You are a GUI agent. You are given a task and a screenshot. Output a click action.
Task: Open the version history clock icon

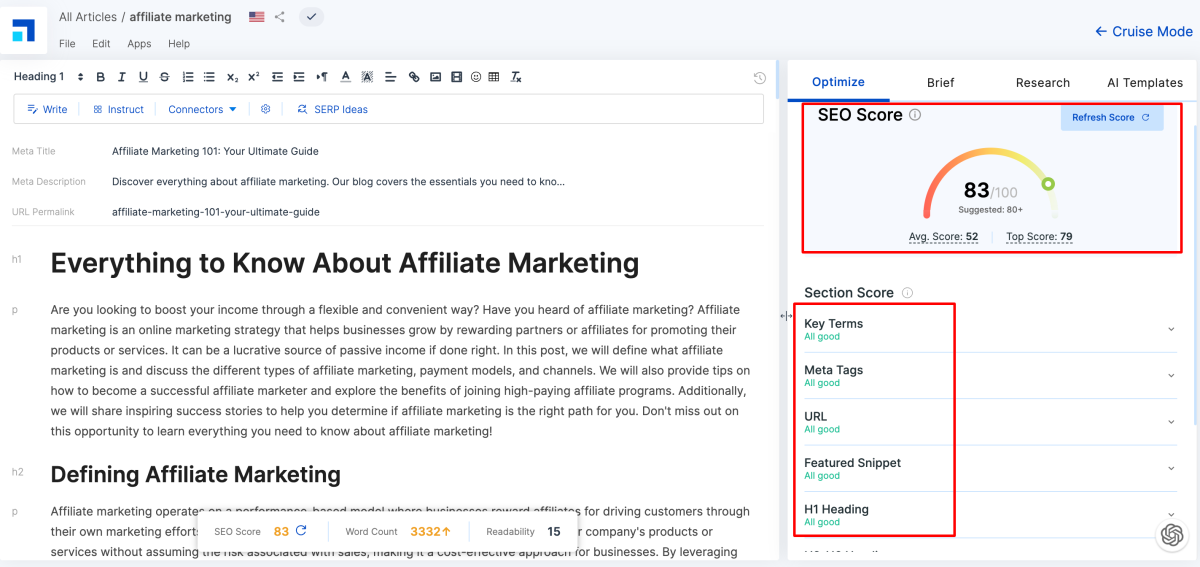(x=759, y=78)
